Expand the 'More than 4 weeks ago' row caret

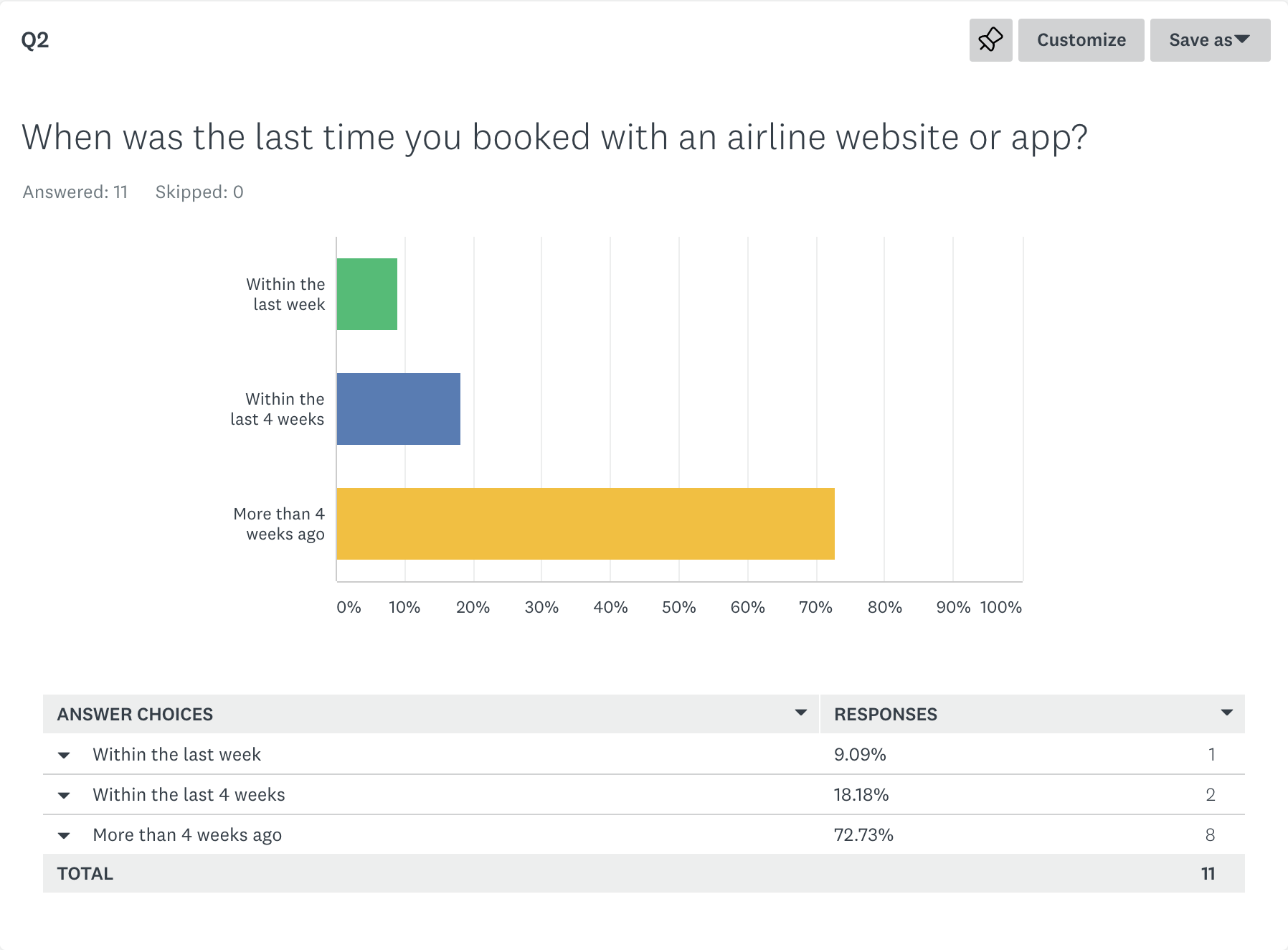pos(64,835)
